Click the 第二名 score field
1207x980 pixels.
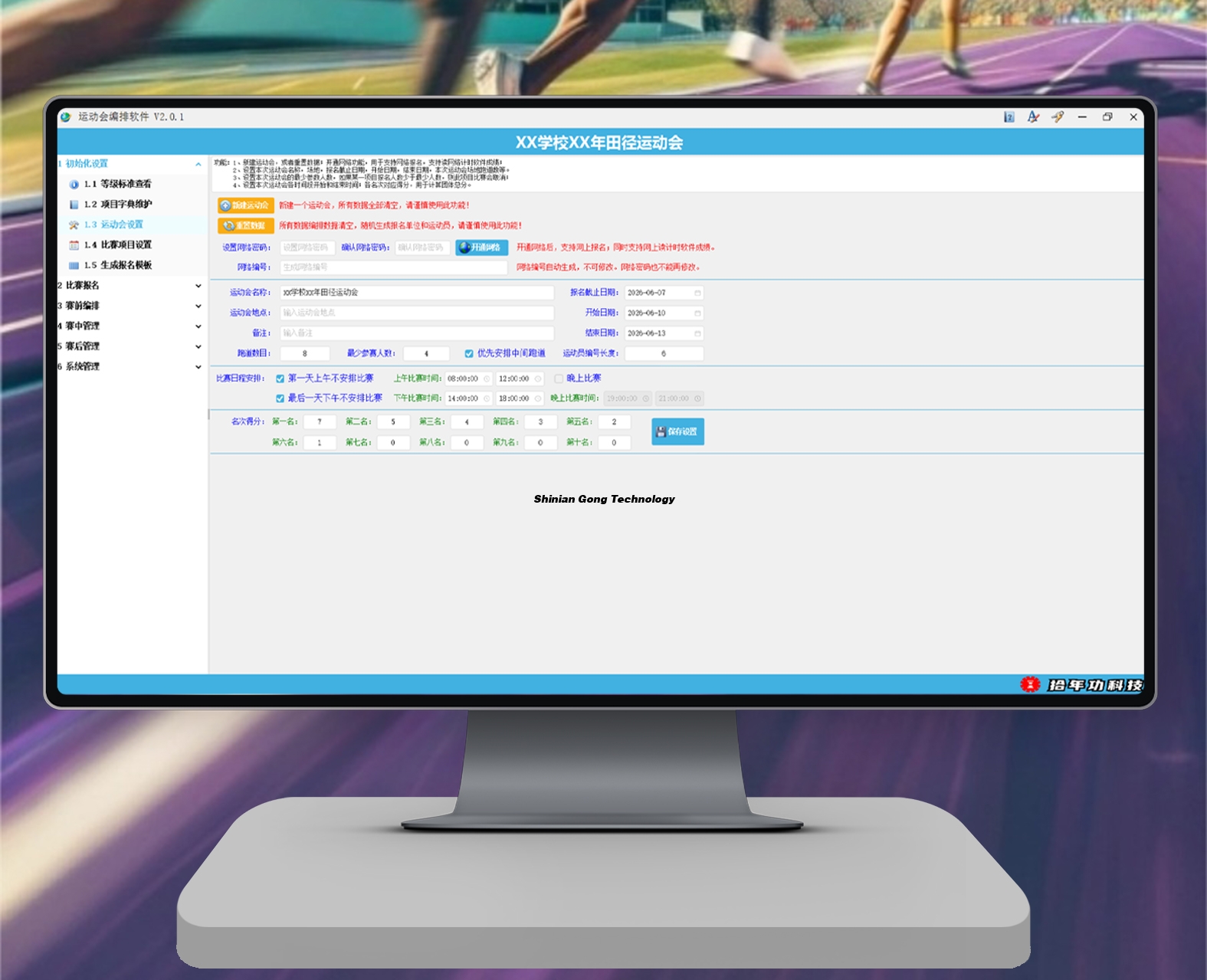click(393, 422)
